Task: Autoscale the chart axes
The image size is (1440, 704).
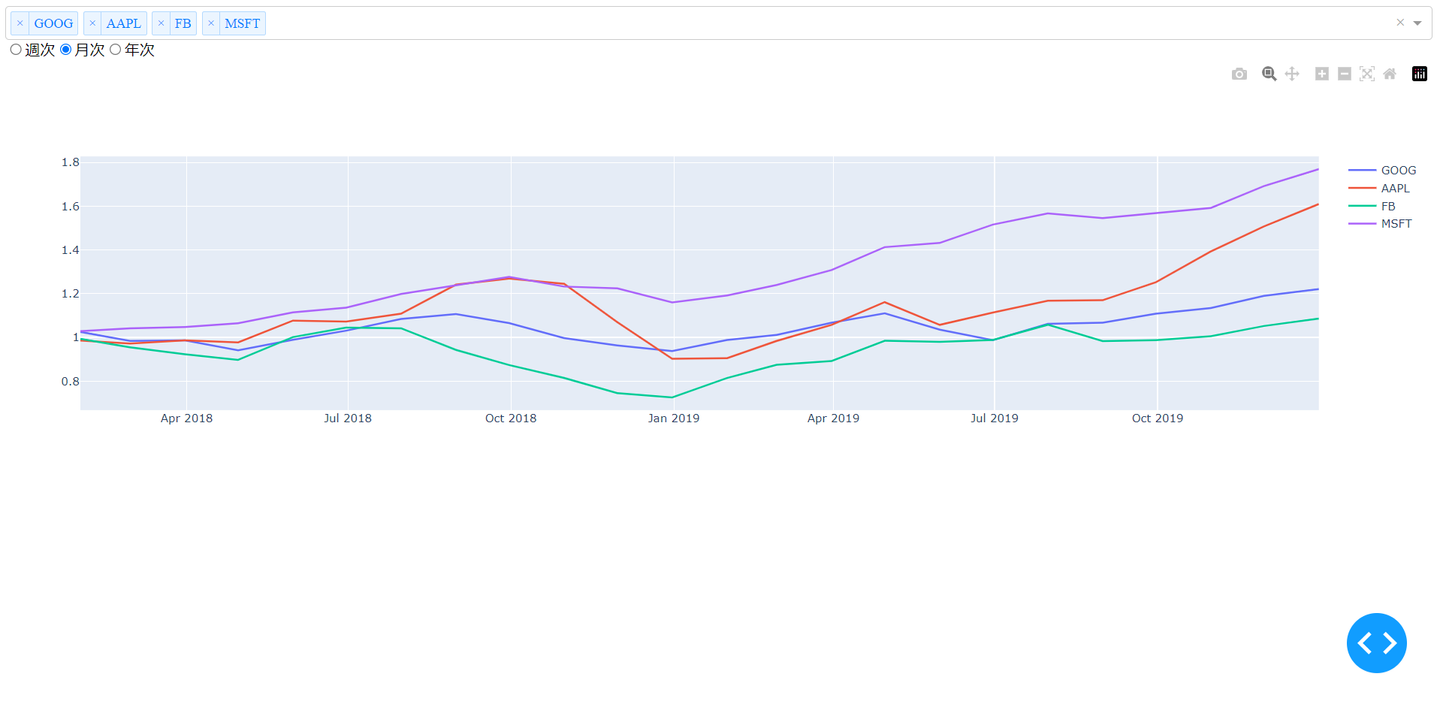Action: pos(1367,74)
